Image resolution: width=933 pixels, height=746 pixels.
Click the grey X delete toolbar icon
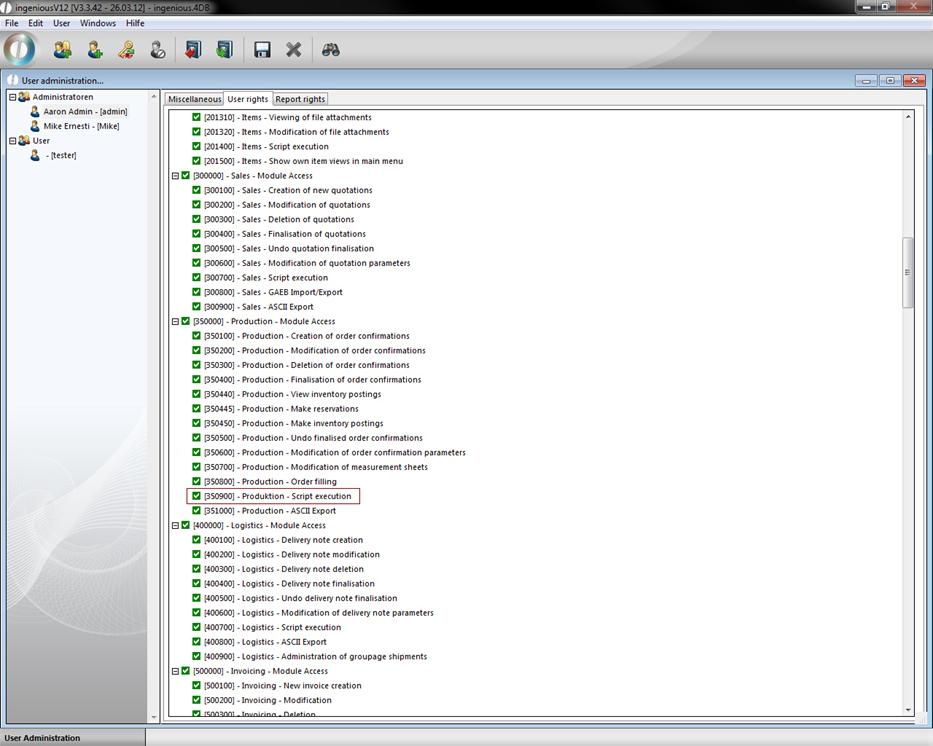294,49
